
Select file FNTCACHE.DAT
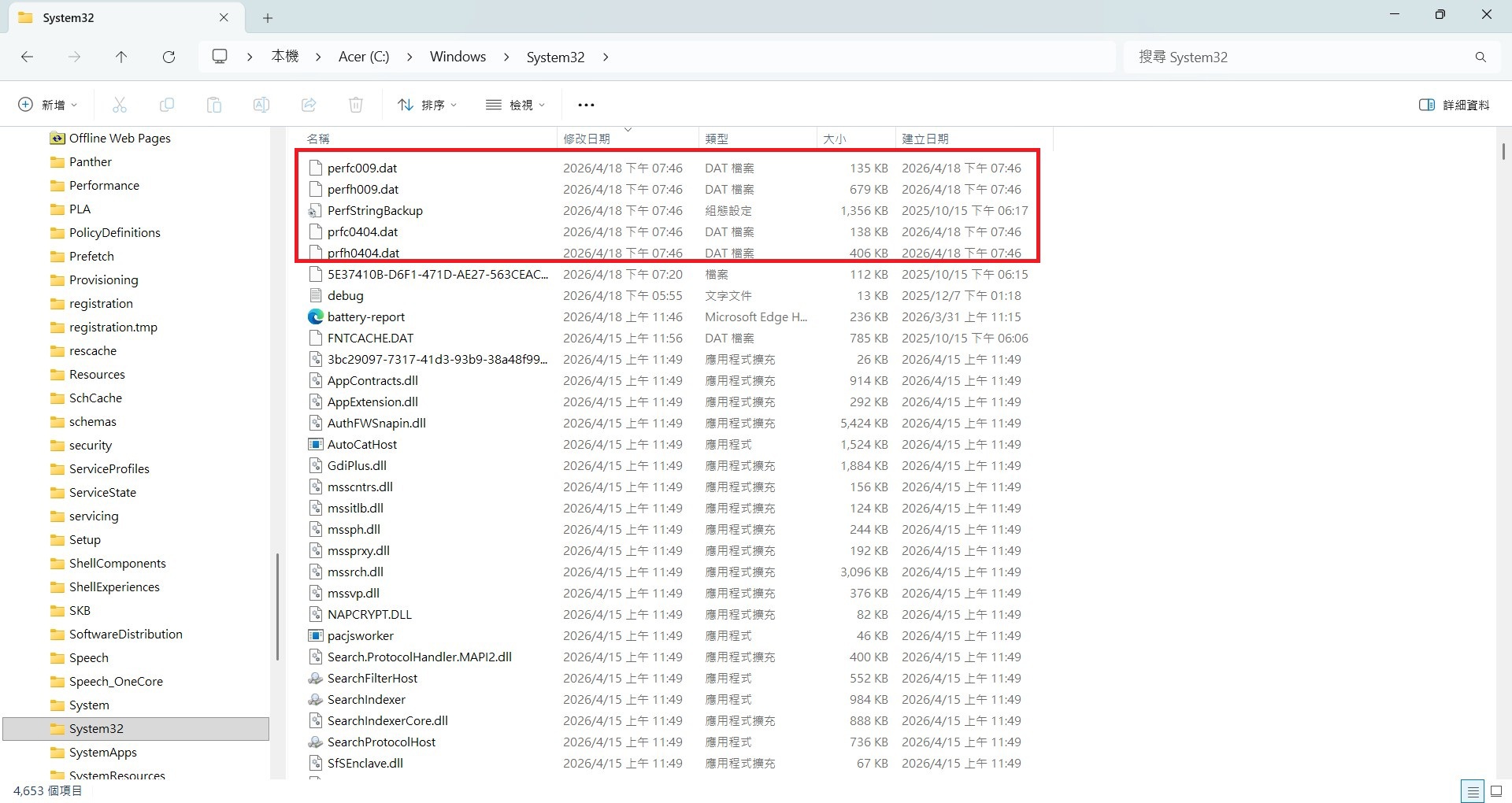(370, 338)
